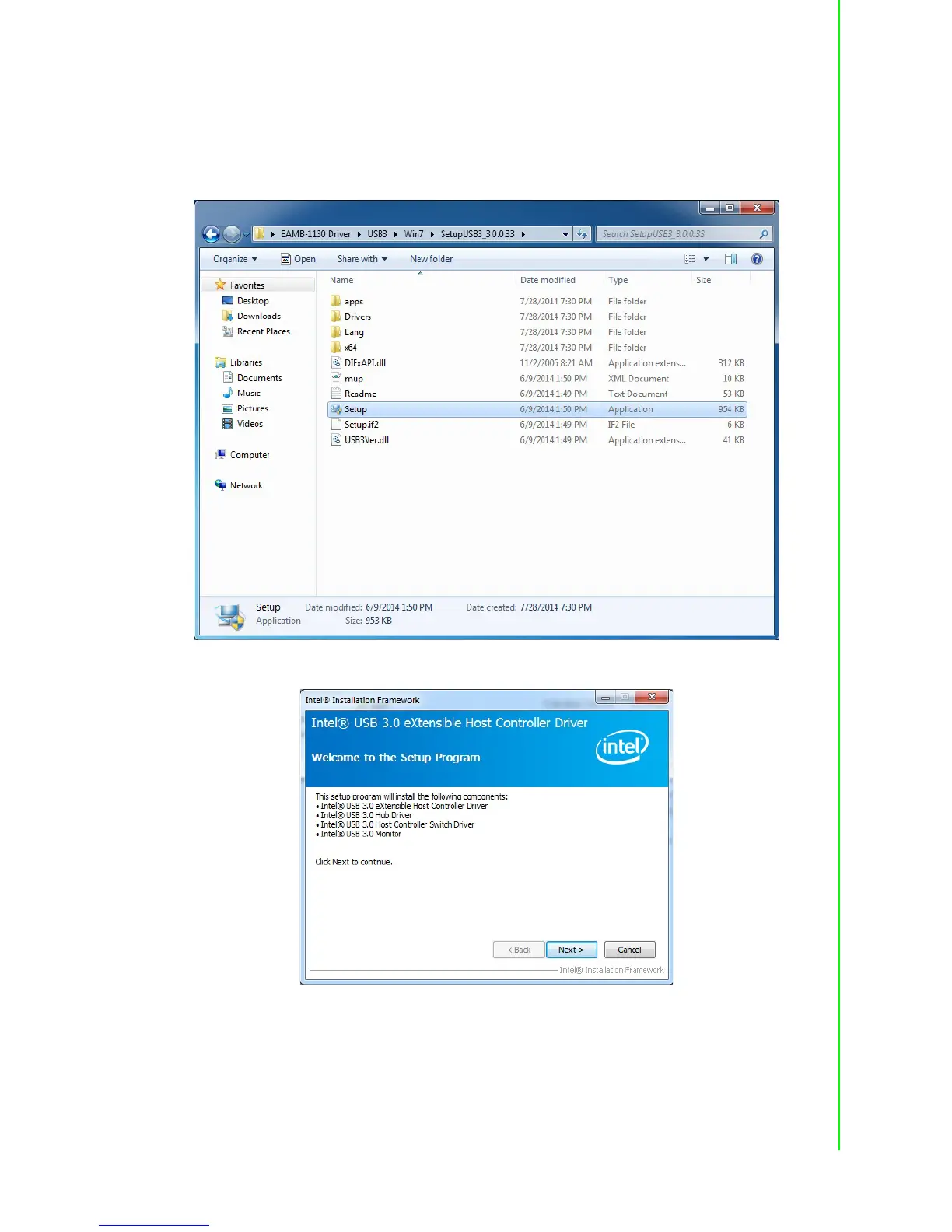
Task: Click the 11/2/2006 8:21 AM date cell
Action: 556,363
